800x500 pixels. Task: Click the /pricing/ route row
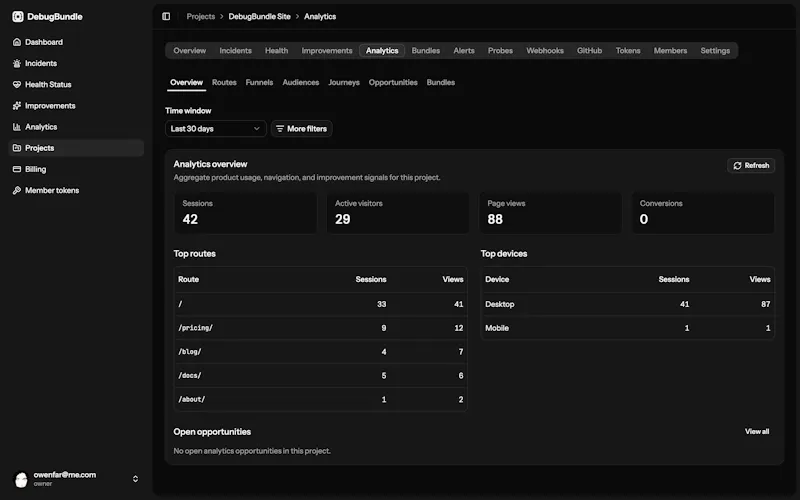[320, 328]
